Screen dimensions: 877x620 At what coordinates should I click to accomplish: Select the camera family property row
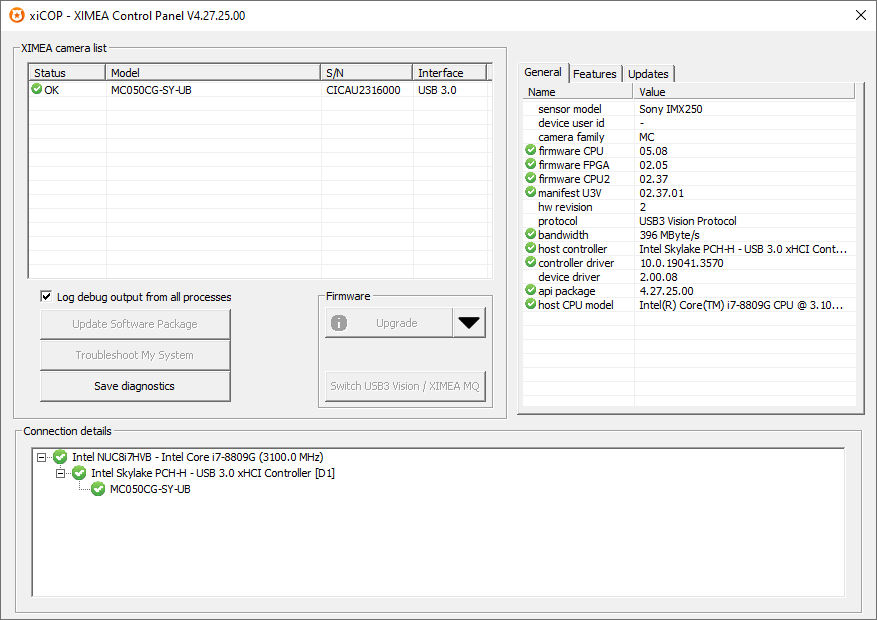point(689,137)
